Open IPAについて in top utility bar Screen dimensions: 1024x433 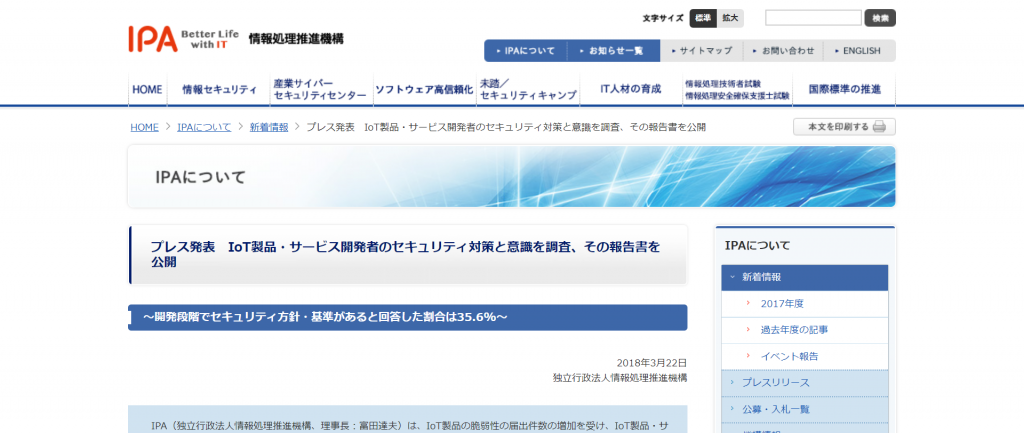[526, 50]
